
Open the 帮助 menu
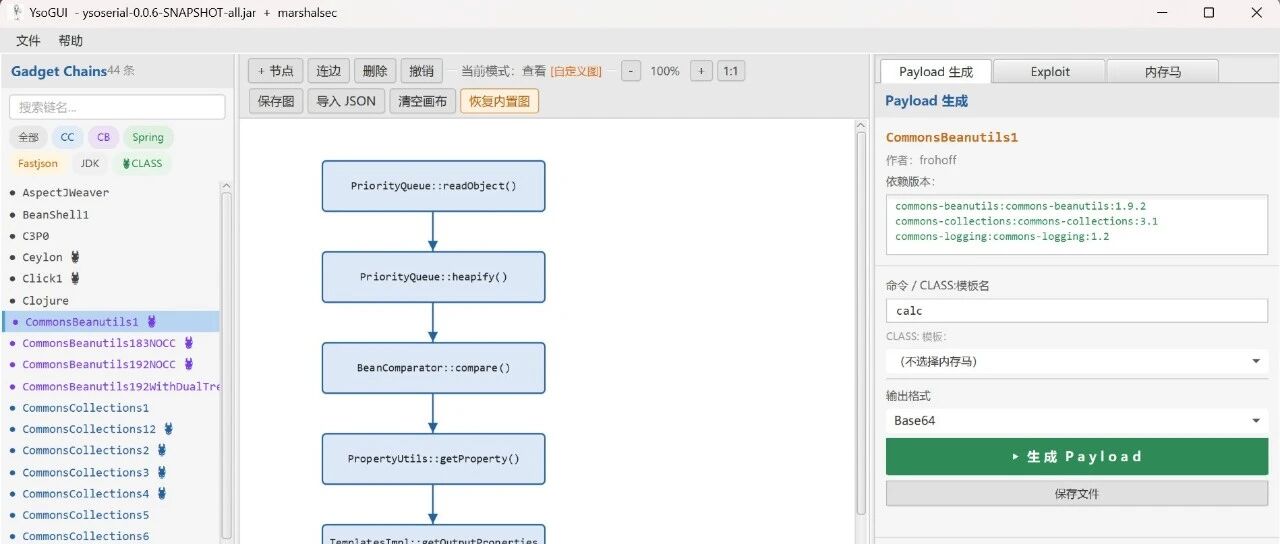click(71, 41)
